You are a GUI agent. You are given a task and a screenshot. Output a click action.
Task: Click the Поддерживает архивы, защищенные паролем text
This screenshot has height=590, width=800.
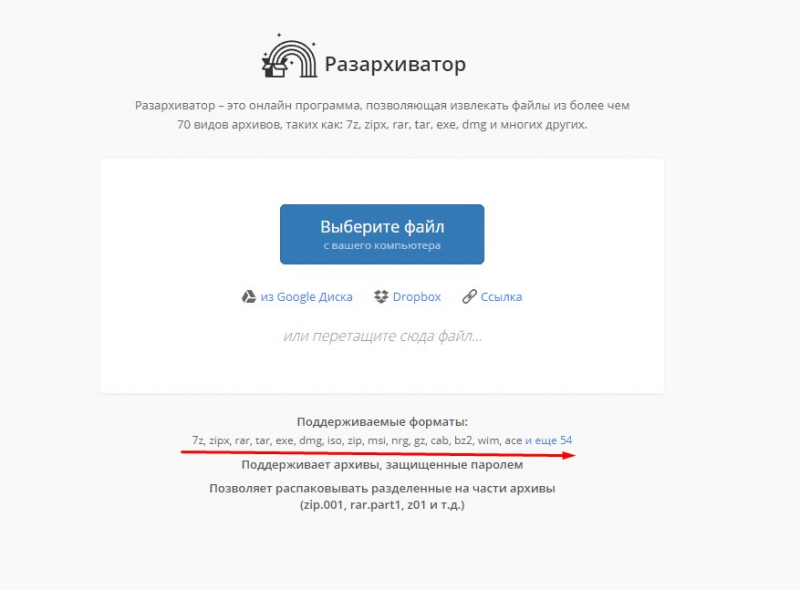pyautogui.click(x=382, y=464)
